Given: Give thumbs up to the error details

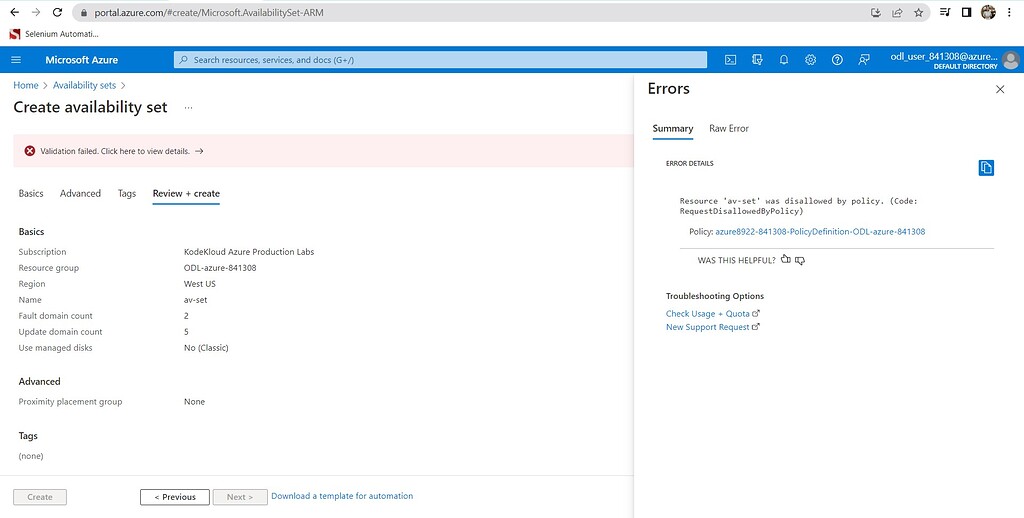Looking at the screenshot, I should point(786,260).
